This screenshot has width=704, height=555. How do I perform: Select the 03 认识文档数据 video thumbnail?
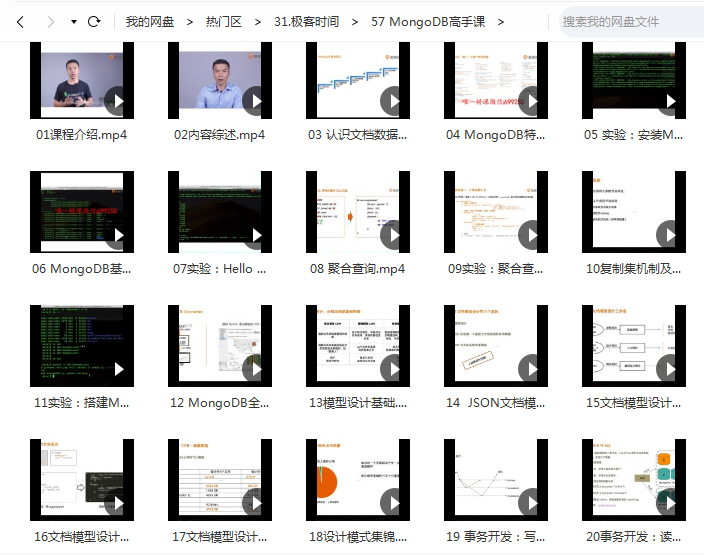(x=358, y=80)
